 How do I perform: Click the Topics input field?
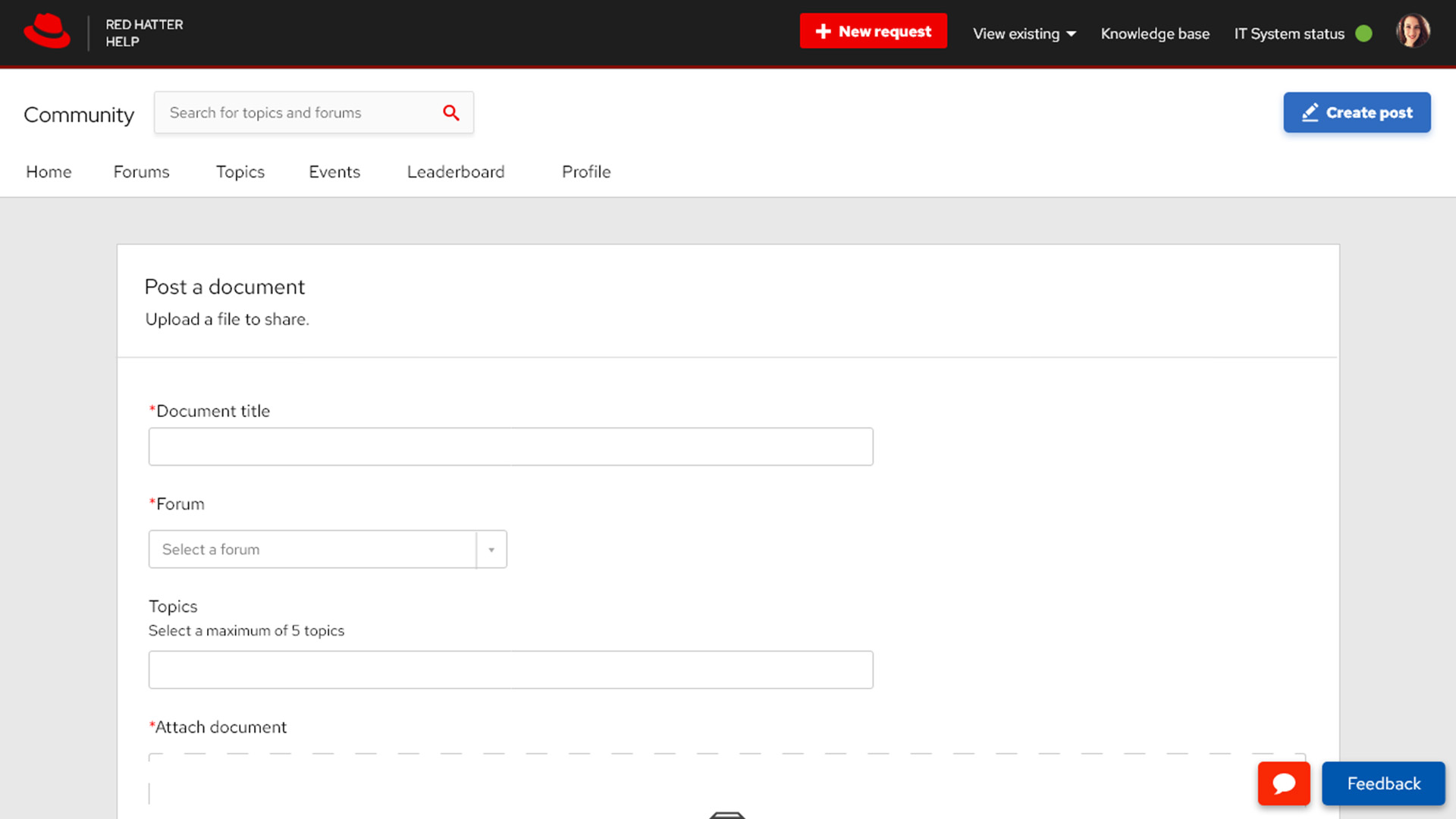pyautogui.click(x=510, y=670)
